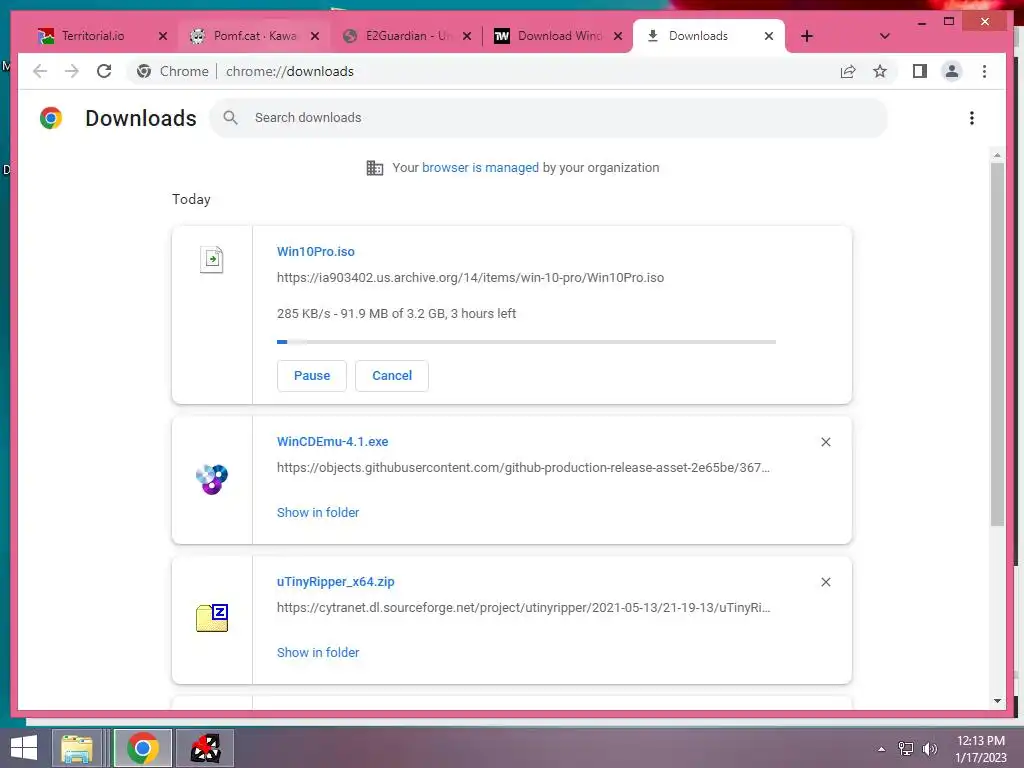Open the Chrome profile avatar

coord(952,71)
